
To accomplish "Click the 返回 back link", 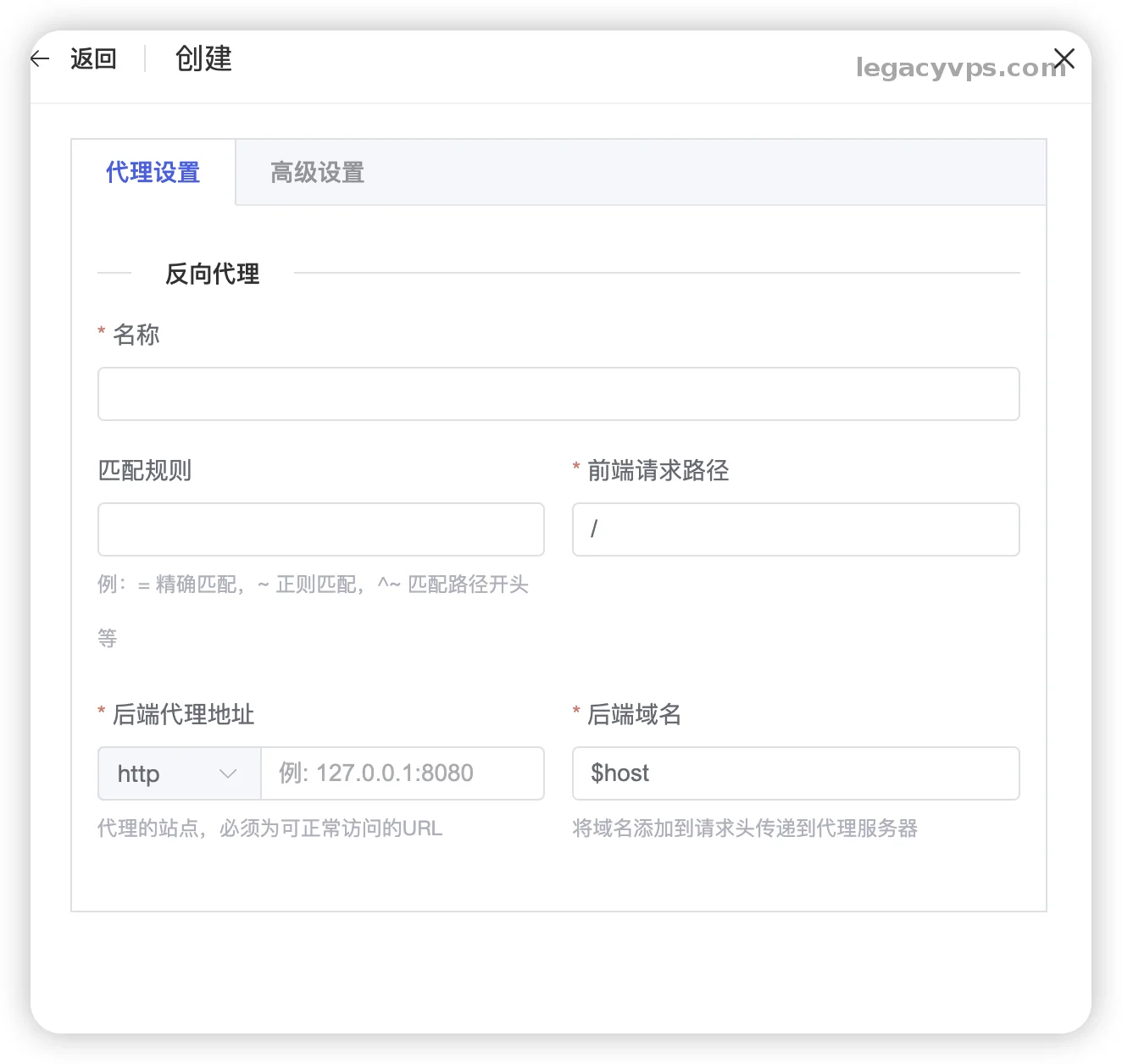I will 93,58.
